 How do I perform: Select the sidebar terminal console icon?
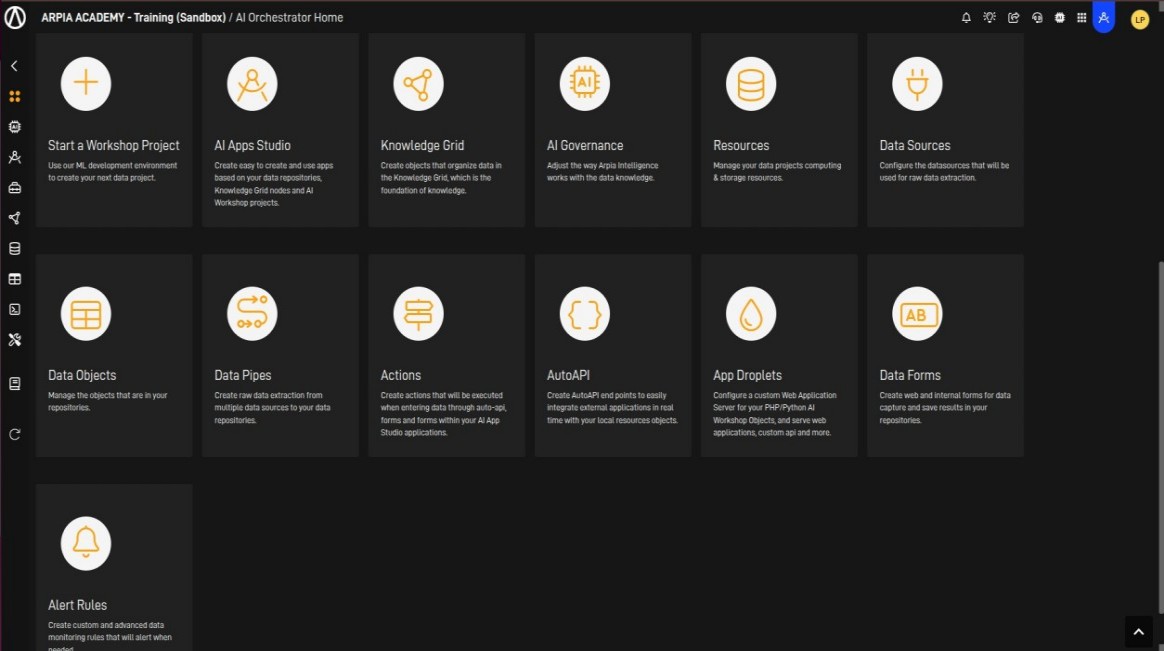tap(14, 309)
